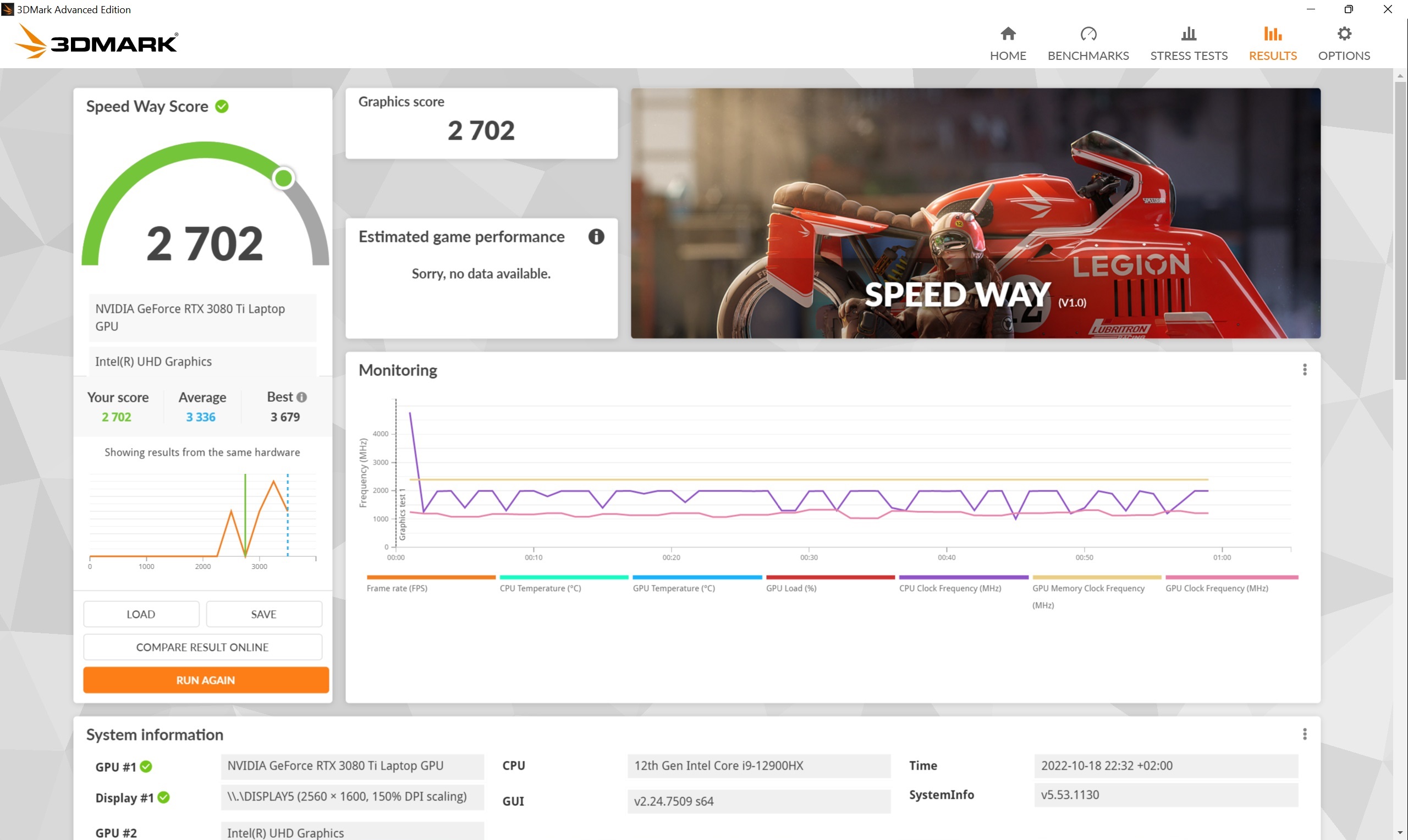Click the 00:30 time marker on graph axis

(809, 557)
